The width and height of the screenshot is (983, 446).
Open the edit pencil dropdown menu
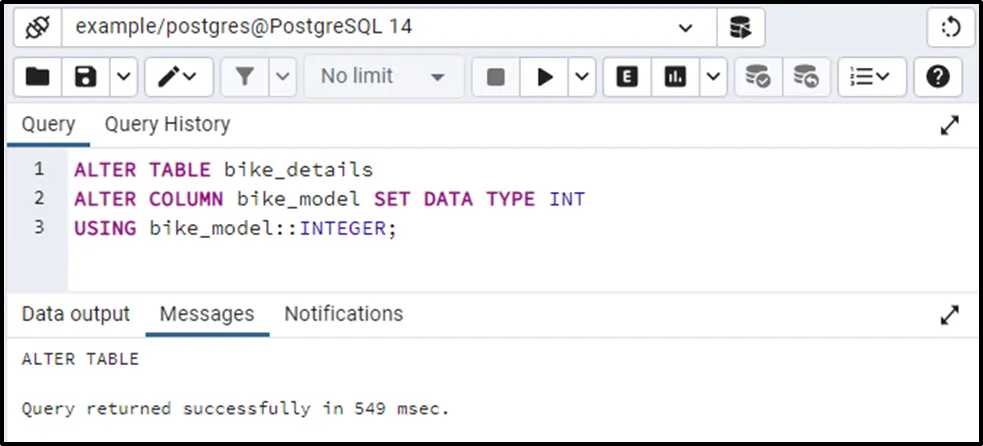click(x=178, y=76)
